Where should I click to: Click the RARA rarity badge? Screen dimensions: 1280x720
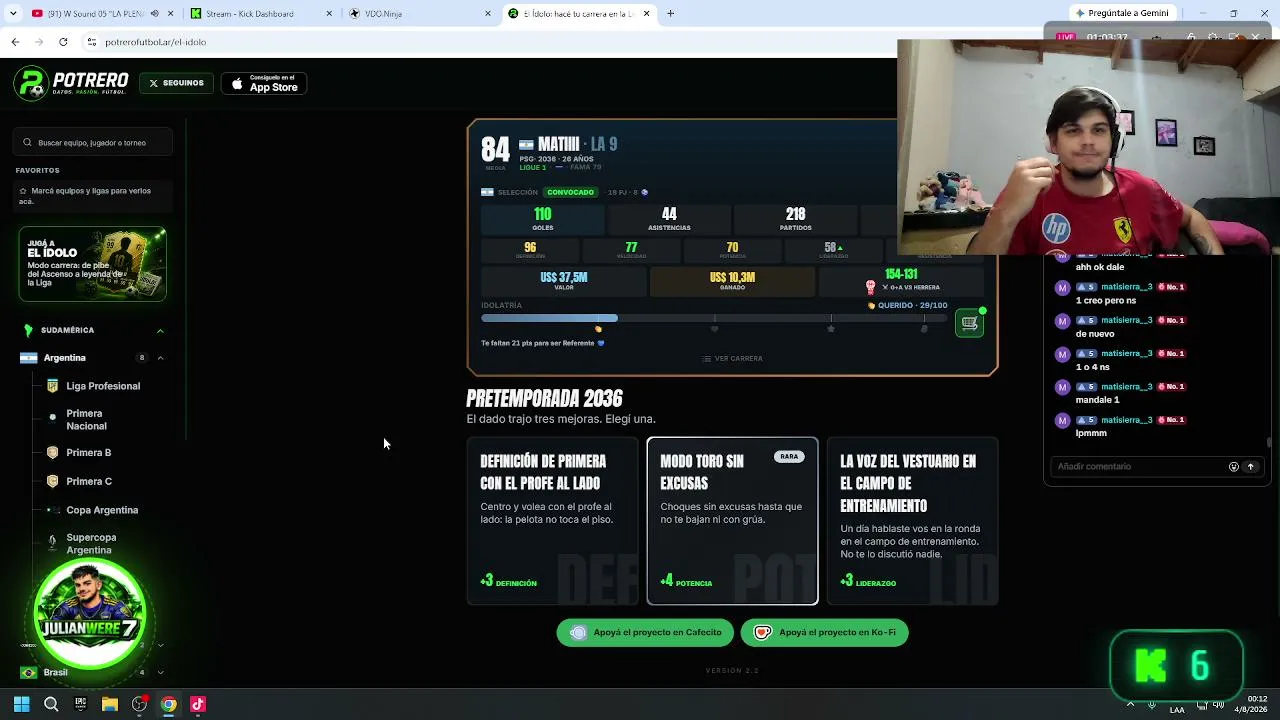789,457
